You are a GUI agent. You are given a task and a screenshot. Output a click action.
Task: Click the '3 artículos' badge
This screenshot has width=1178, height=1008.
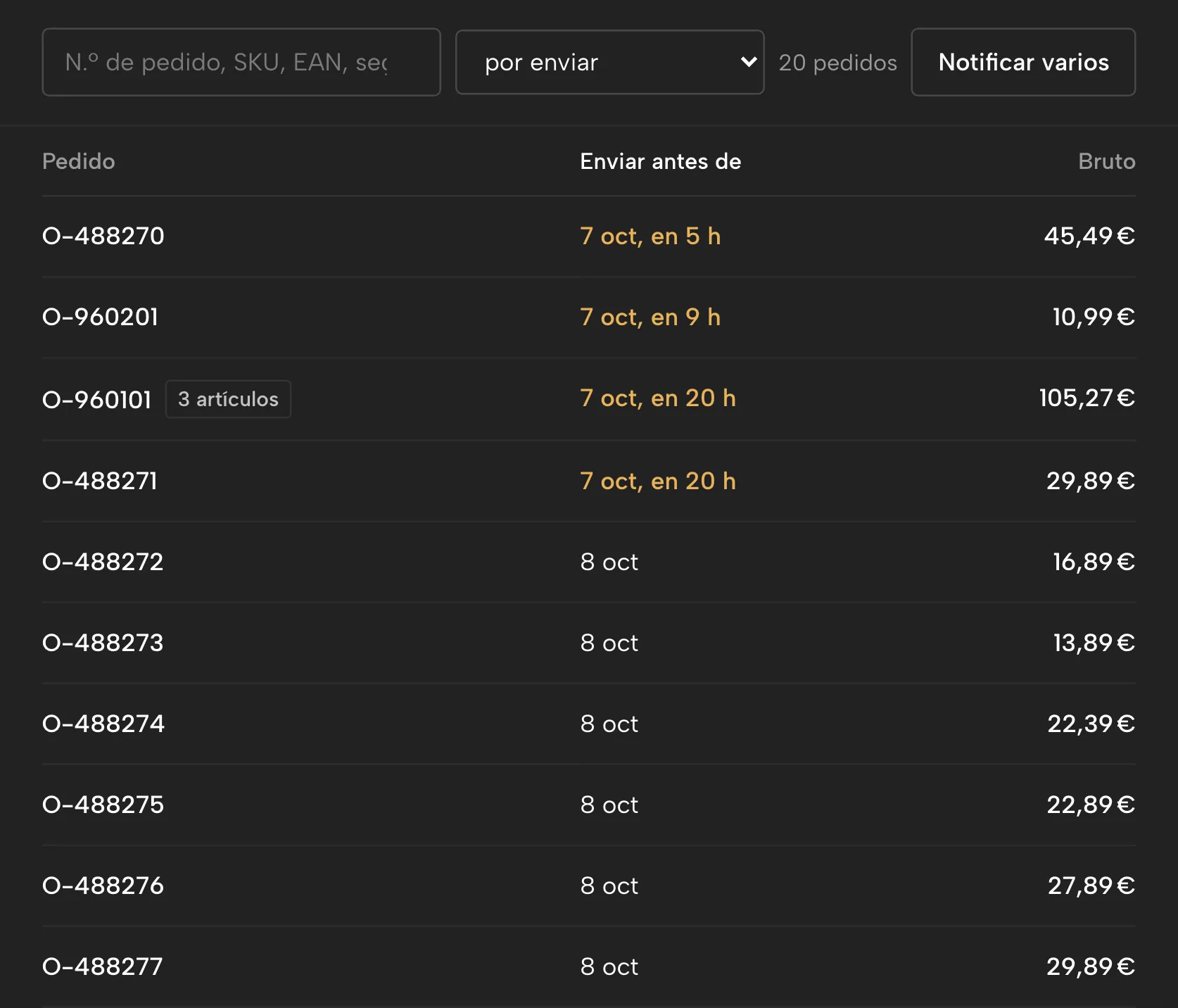[228, 399]
